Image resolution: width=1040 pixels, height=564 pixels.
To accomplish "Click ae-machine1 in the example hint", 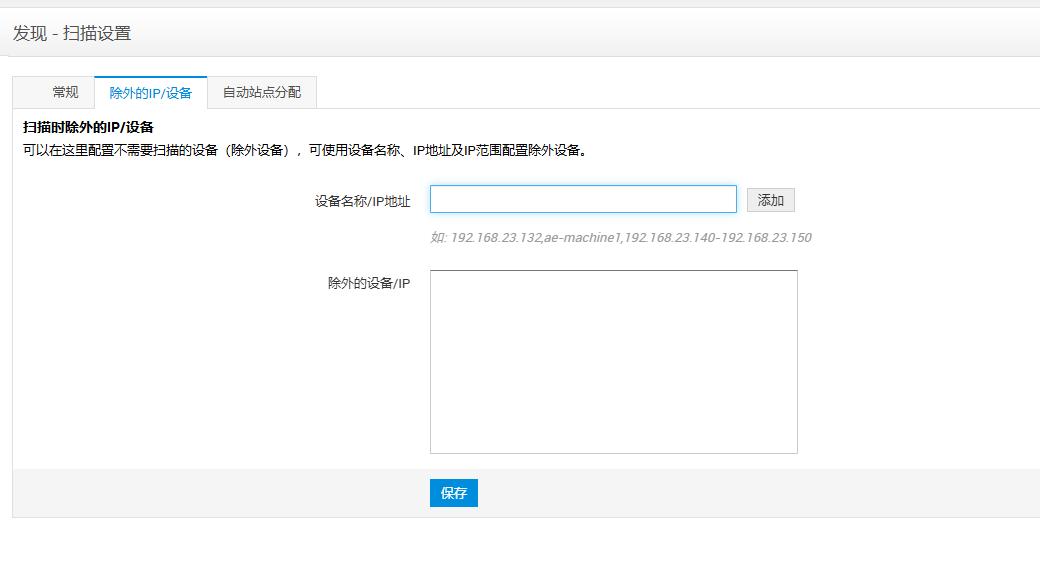I will point(583,238).
